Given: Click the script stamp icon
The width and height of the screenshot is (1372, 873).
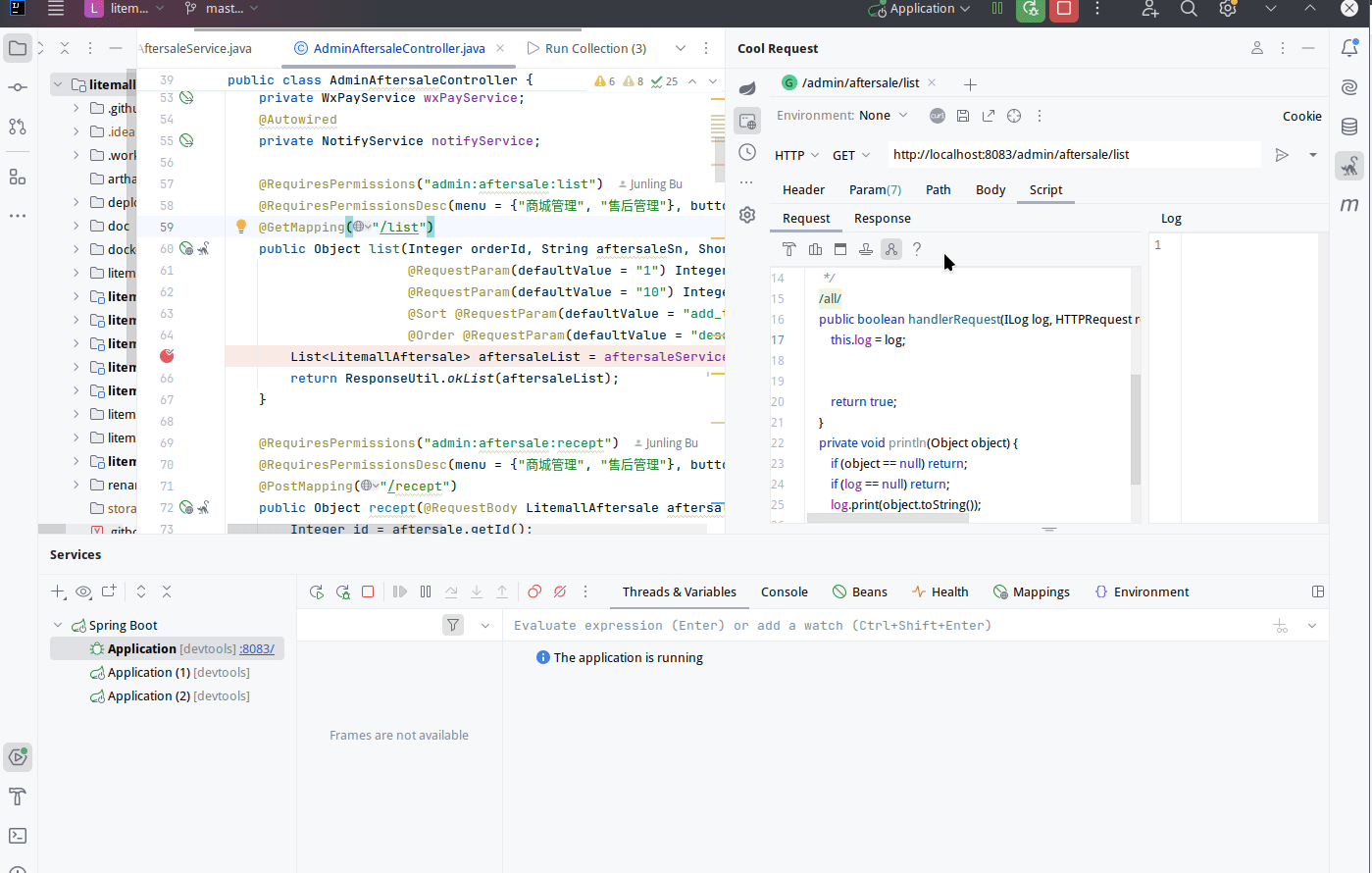Looking at the screenshot, I should click(x=866, y=249).
